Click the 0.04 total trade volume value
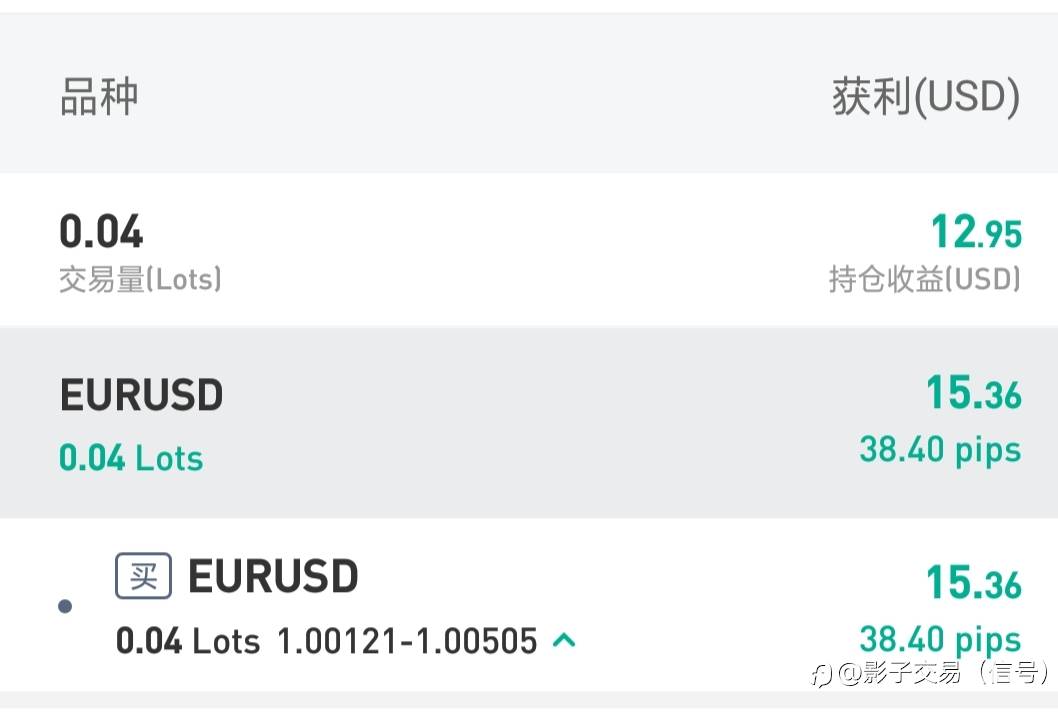This screenshot has width=1058, height=717. pos(101,232)
